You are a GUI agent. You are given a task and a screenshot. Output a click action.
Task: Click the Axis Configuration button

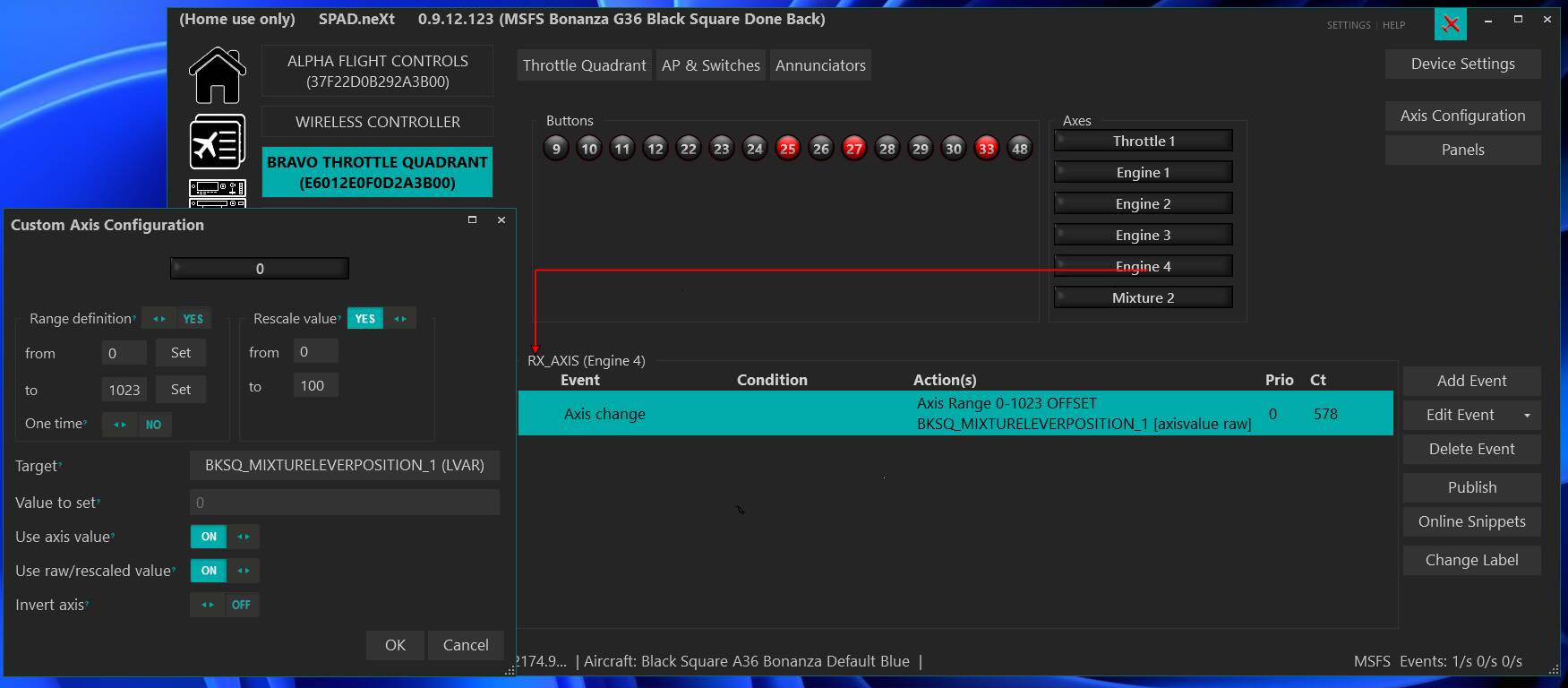(1463, 116)
